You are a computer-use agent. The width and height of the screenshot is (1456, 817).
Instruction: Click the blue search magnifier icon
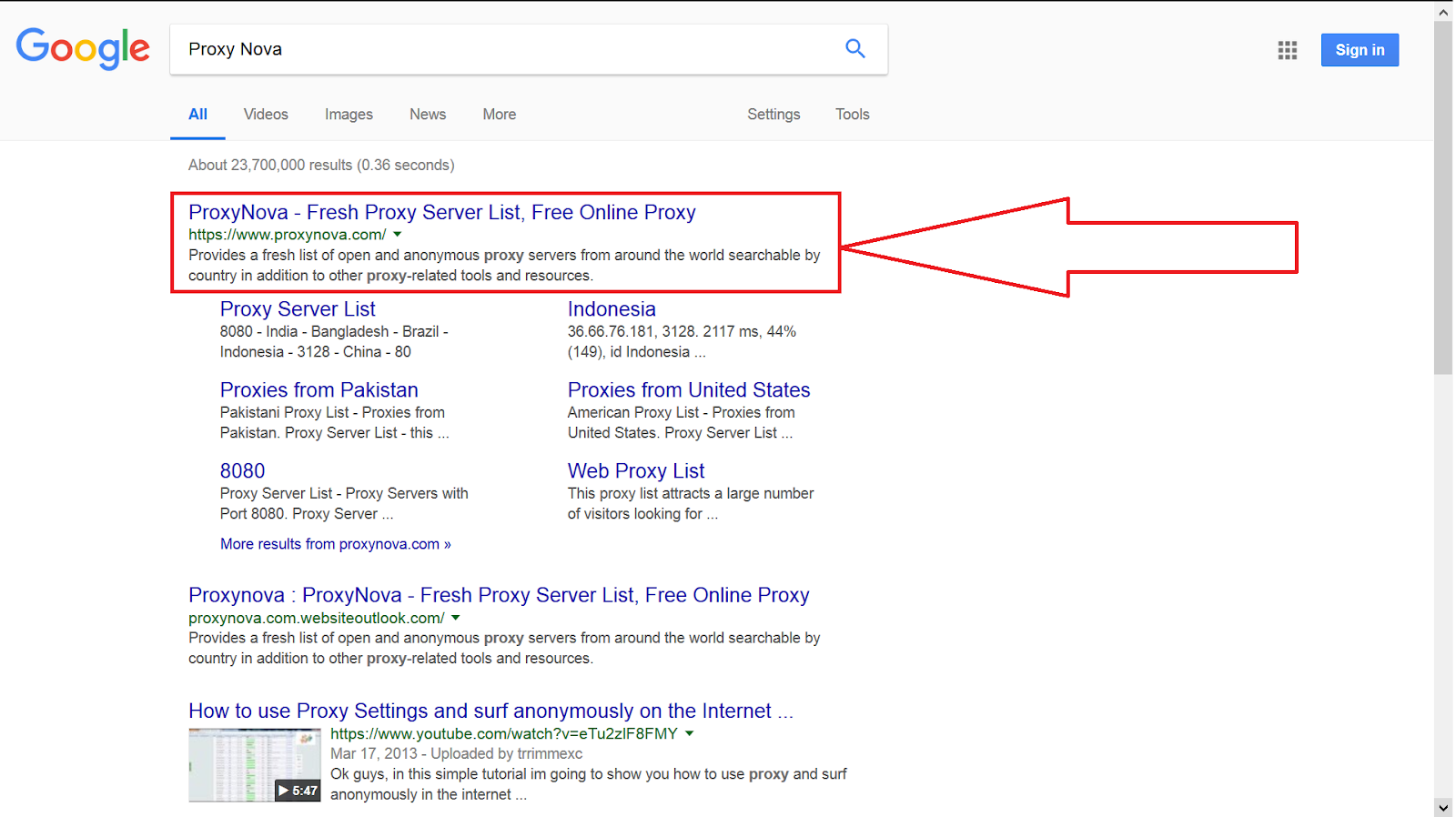click(x=854, y=48)
